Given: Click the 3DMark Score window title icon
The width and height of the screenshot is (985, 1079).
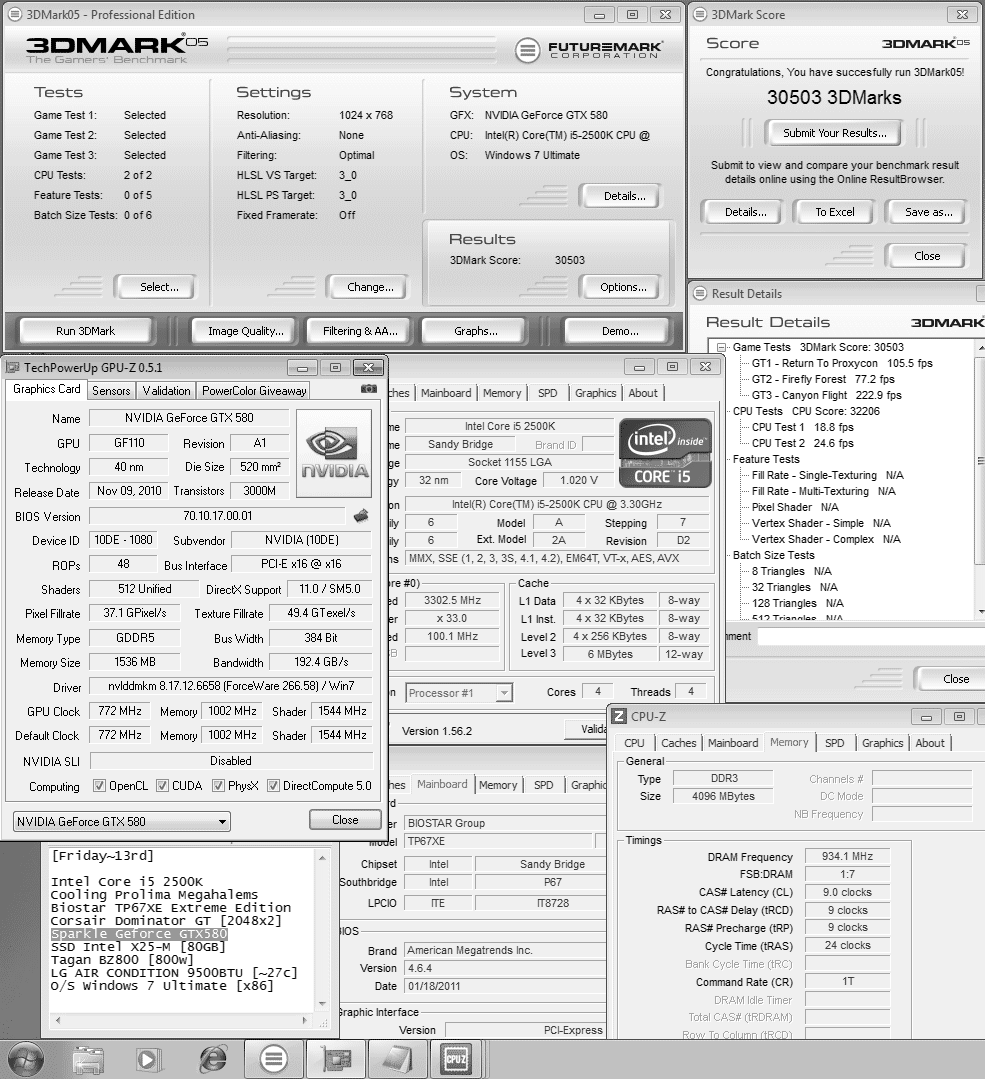Looking at the screenshot, I should [699, 14].
